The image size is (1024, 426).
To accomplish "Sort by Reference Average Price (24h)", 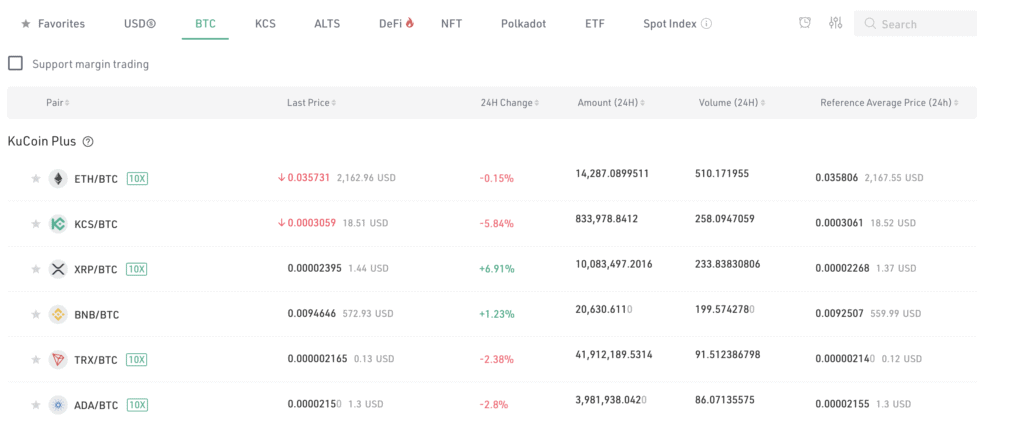I will 889,103.
